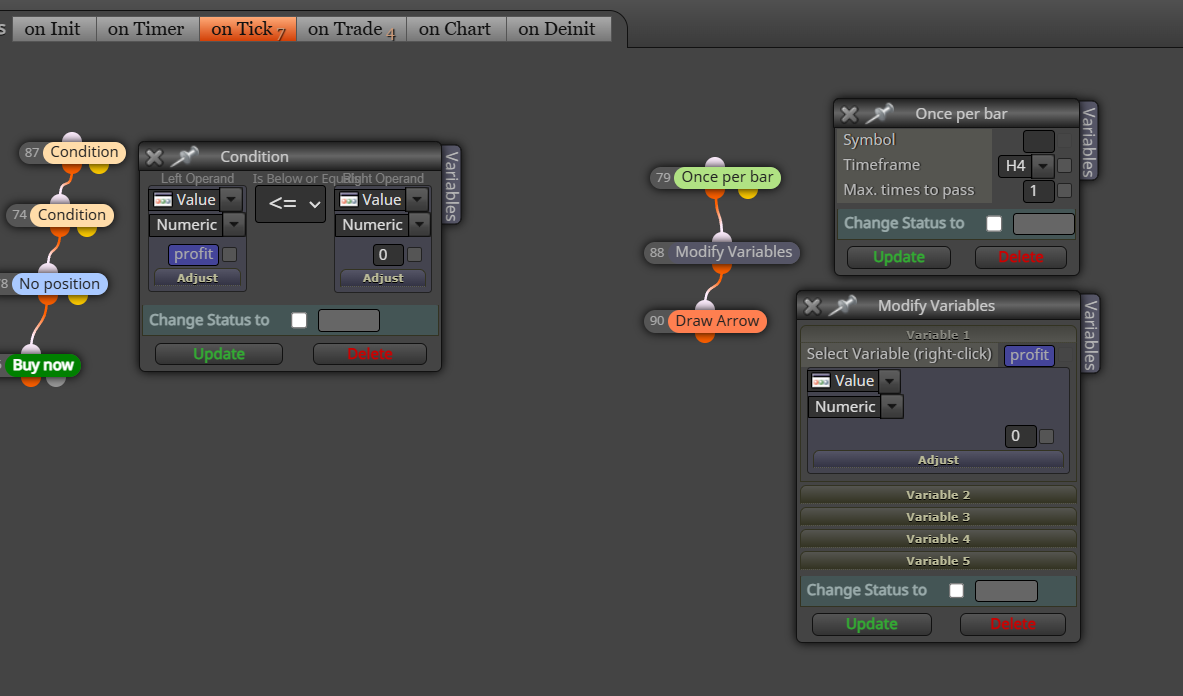Select Condition block number 74
Image resolution: width=1183 pixels, height=696 pixels.
(x=72, y=215)
